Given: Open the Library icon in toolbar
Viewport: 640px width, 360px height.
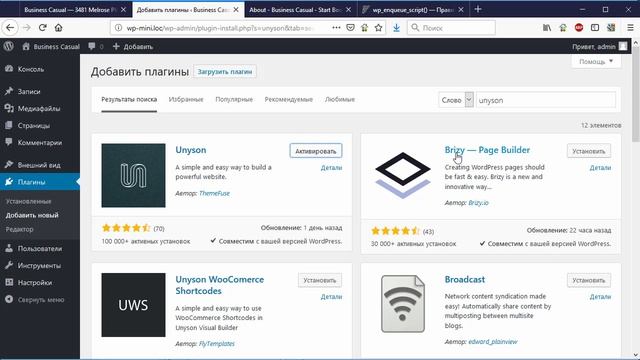Looking at the screenshot, I should pyautogui.click(x=547, y=28).
